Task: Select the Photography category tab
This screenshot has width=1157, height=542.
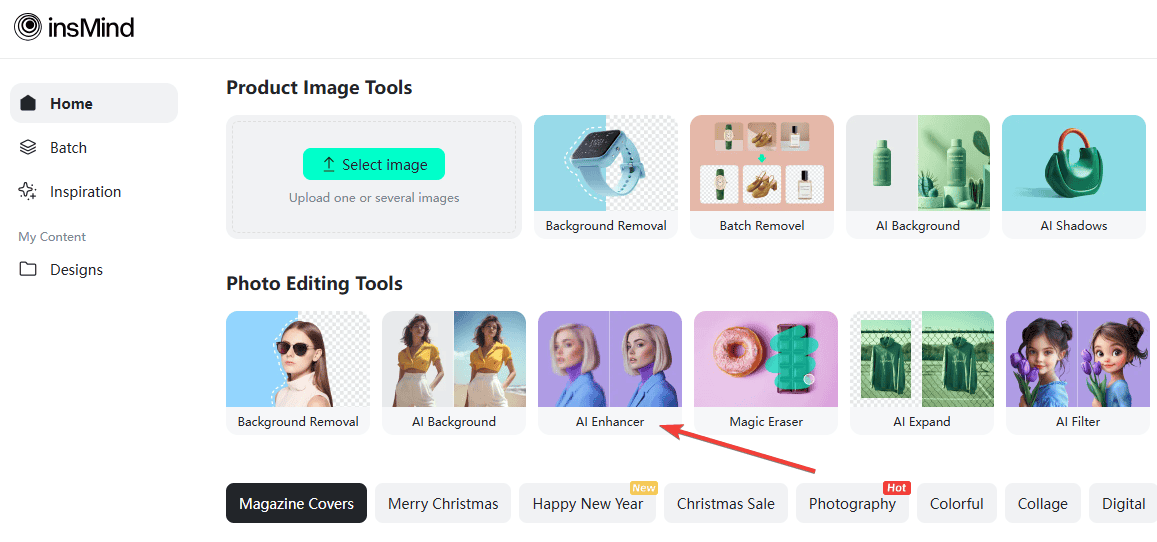Action: 852,504
